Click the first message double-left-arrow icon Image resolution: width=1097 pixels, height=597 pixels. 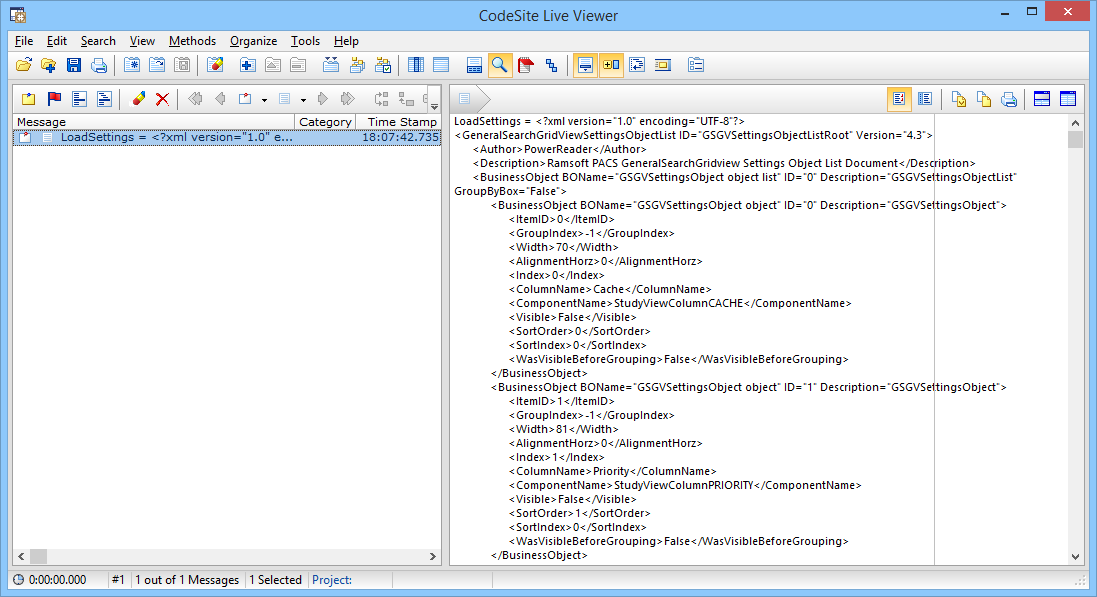click(195, 99)
